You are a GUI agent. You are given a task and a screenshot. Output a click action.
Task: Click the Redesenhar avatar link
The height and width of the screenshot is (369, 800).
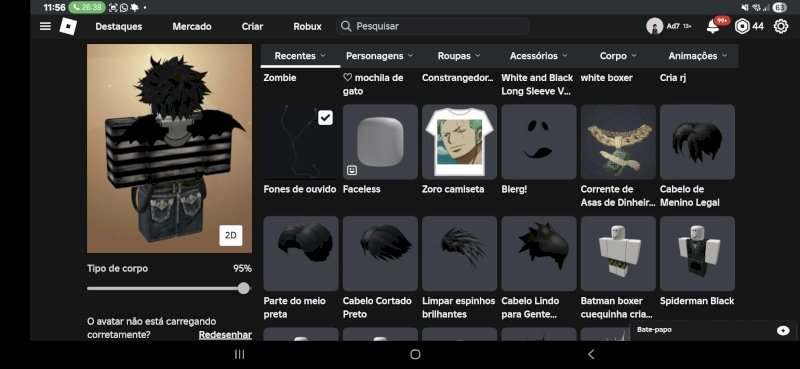tap(225, 335)
